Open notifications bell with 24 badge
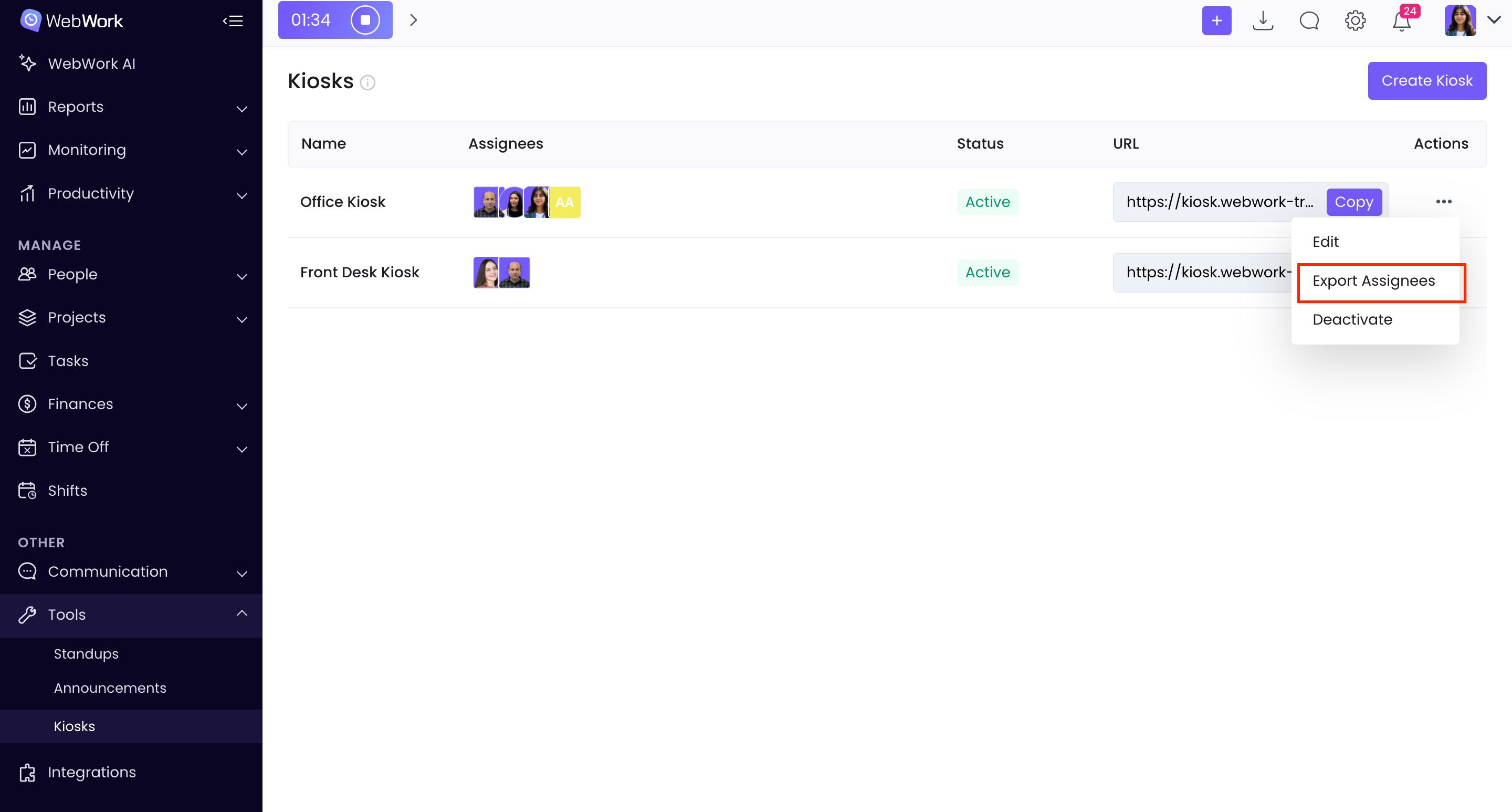This screenshot has height=812, width=1512. click(x=1402, y=21)
